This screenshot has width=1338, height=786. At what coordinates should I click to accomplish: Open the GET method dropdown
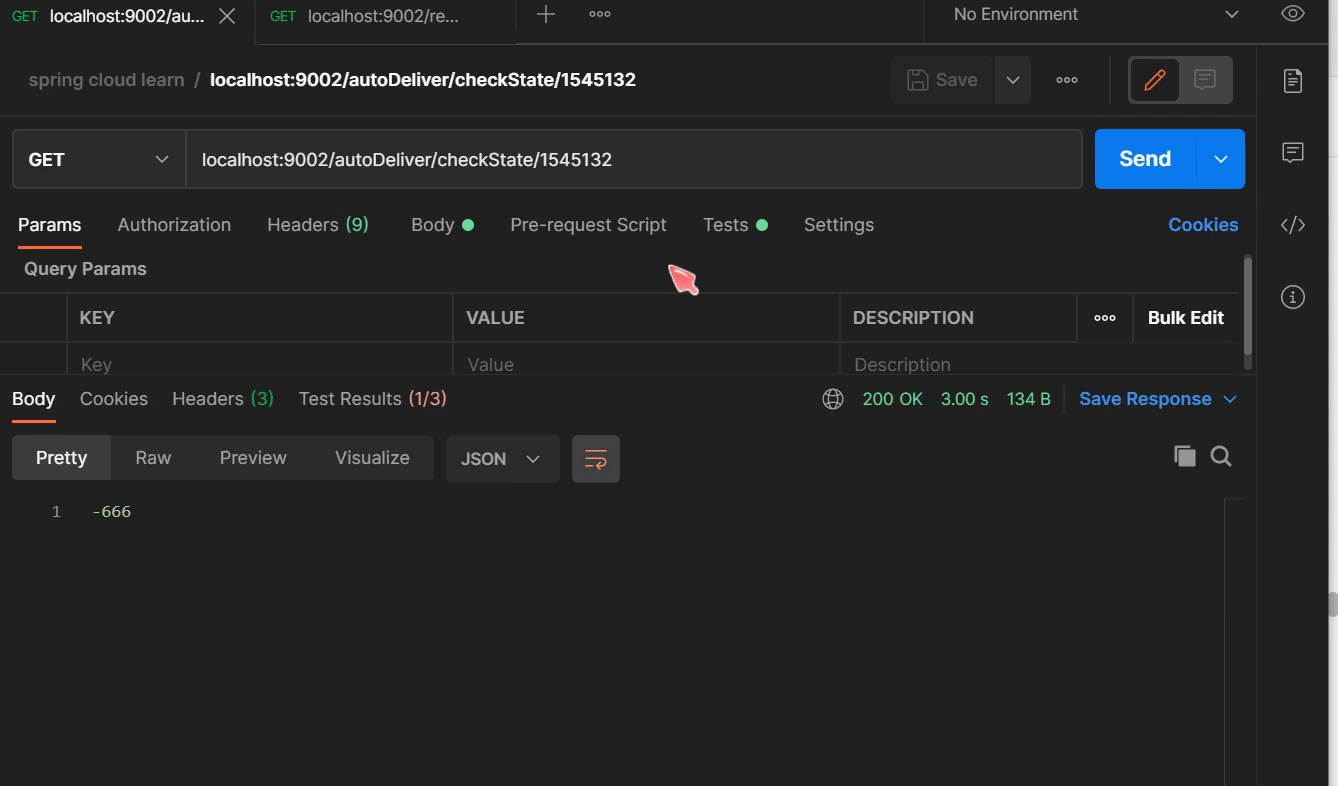pos(99,159)
